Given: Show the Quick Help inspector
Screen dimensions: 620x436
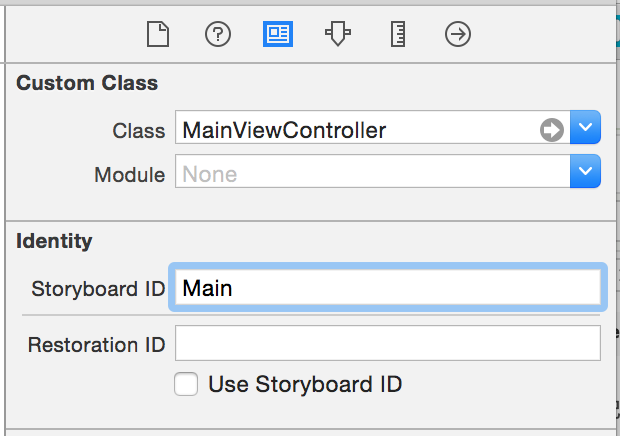Looking at the screenshot, I should point(218,34).
